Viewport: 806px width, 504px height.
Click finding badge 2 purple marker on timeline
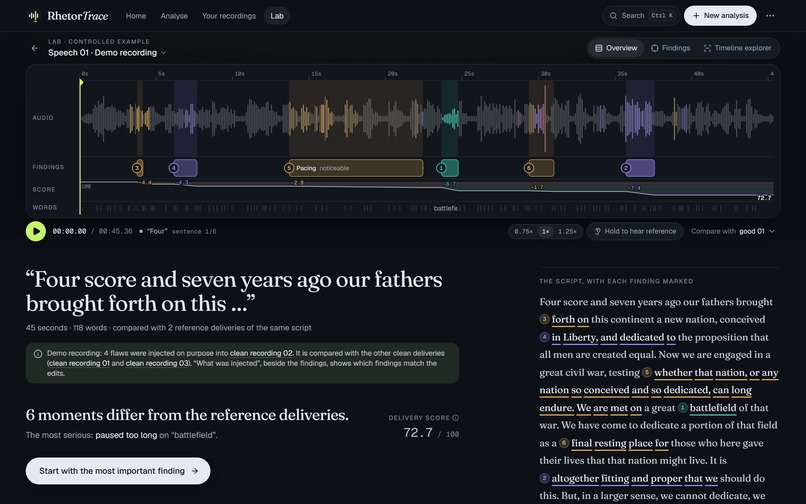[x=626, y=168]
